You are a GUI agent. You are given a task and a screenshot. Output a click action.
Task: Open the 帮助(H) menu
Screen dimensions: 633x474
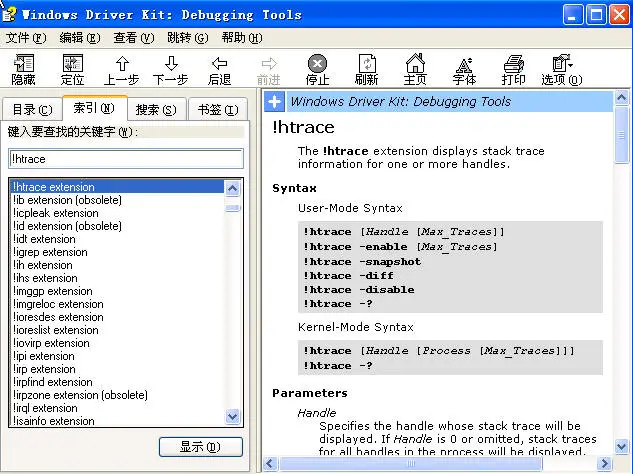pos(242,38)
